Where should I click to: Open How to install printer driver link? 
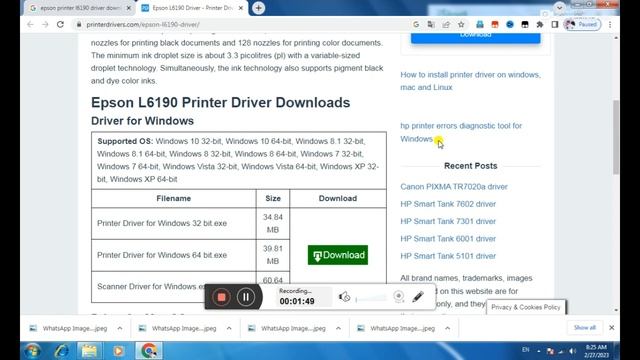[470, 81]
